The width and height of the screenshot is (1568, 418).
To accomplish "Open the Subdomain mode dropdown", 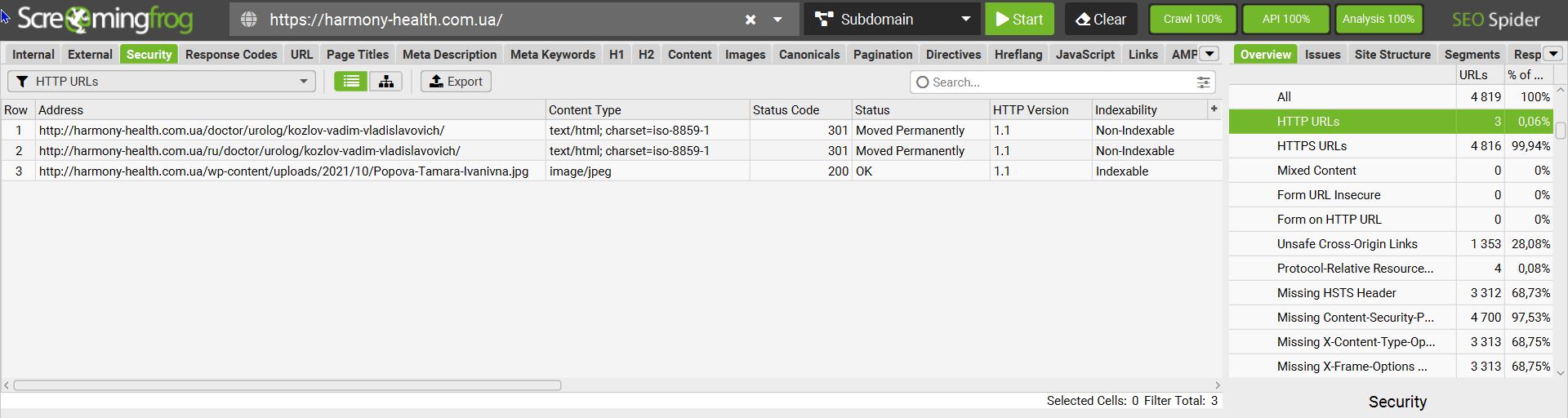I will coord(892,20).
